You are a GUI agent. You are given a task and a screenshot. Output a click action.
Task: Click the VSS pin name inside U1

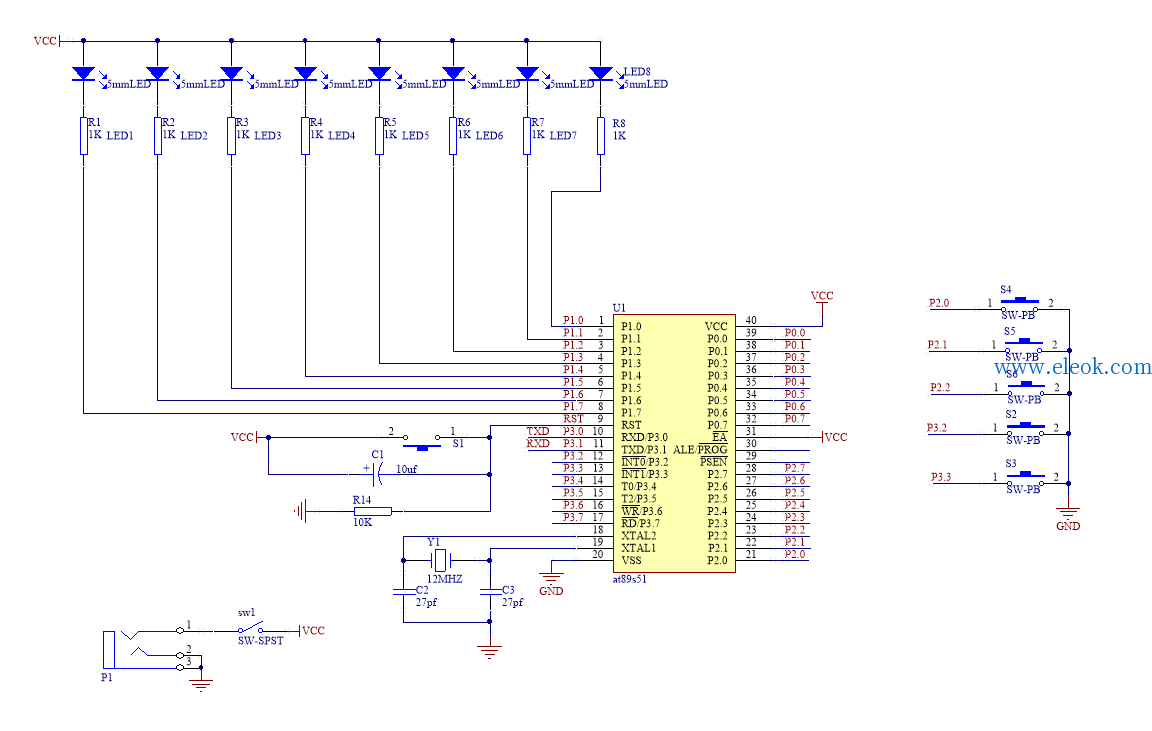(631, 561)
